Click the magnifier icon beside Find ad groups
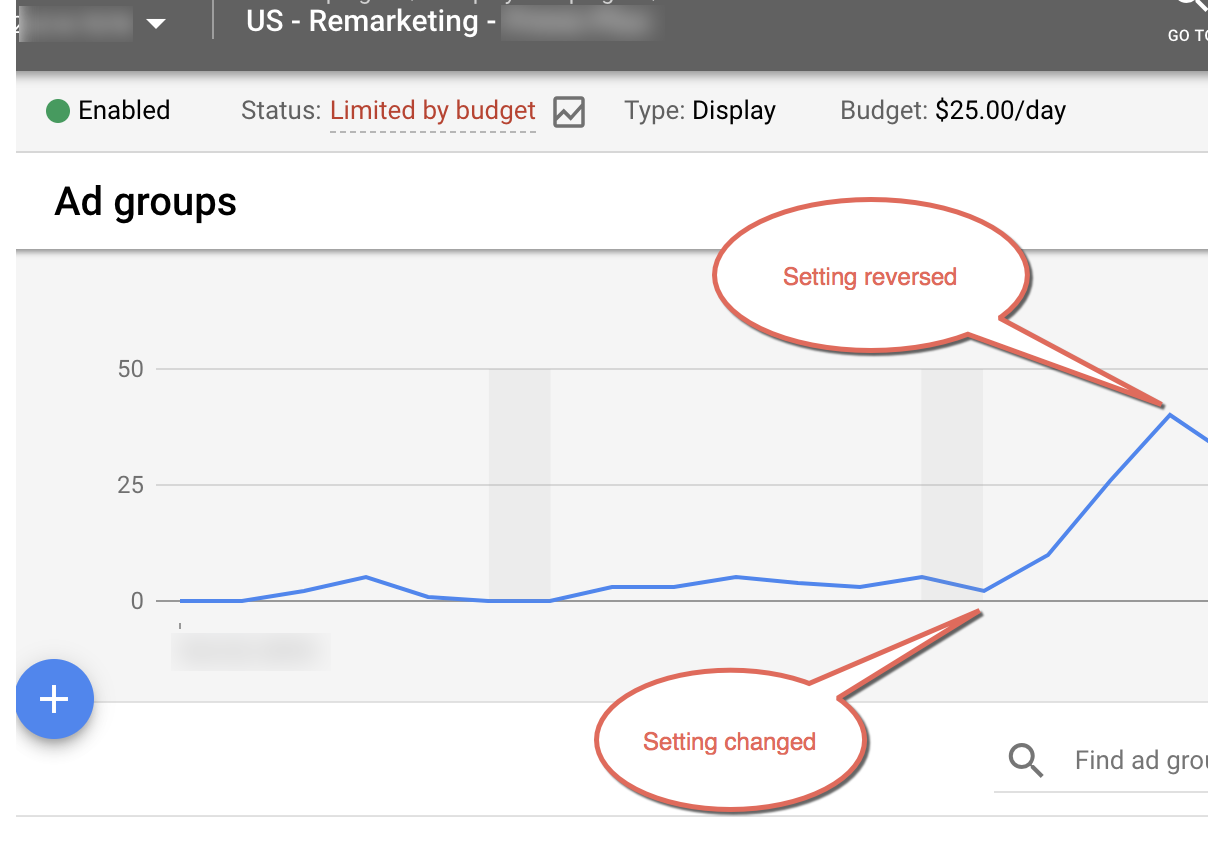The image size is (1208, 847). (1025, 760)
